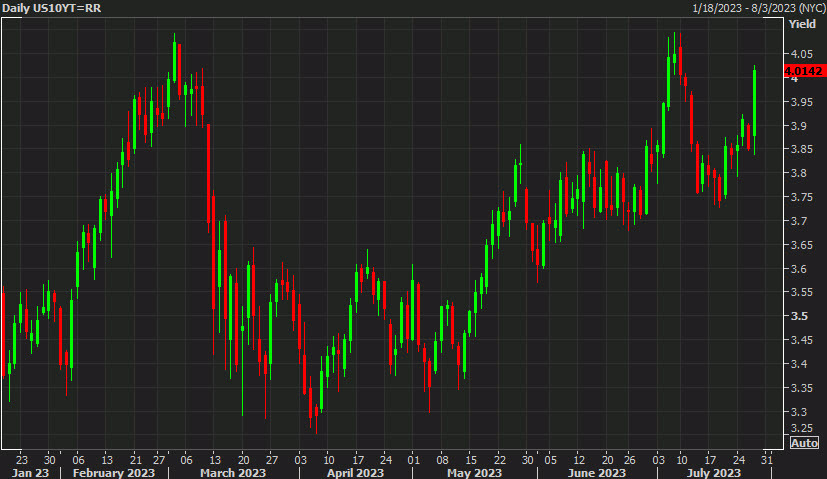Viewport: 827px width, 479px height.
Task: Click the 01 date tick in May
Action: click(x=414, y=459)
